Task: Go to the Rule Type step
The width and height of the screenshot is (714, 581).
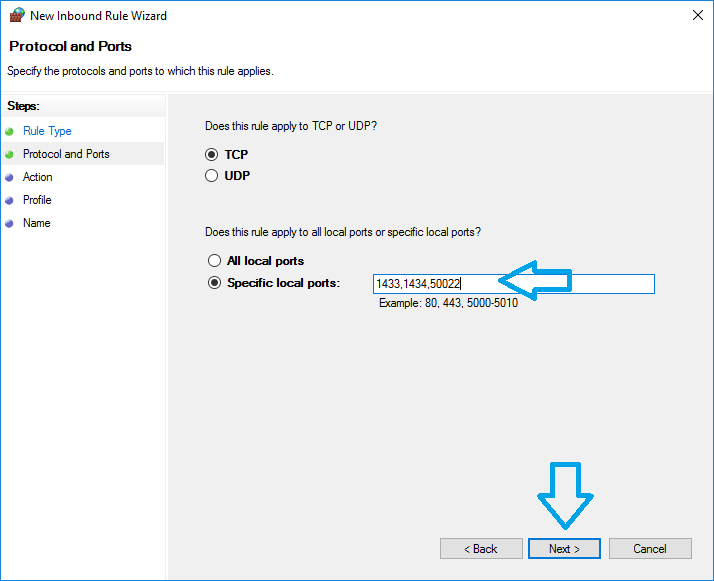Action: (x=47, y=131)
